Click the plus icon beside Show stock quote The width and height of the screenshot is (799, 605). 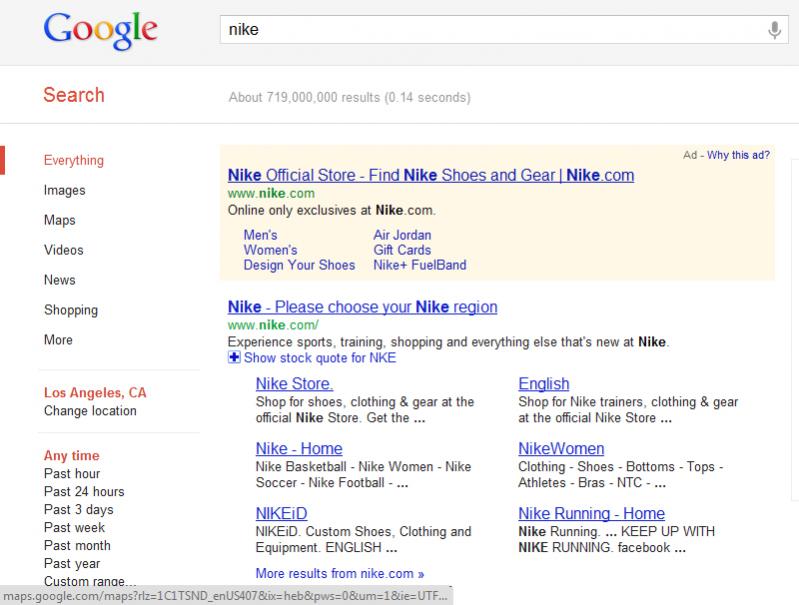(234, 357)
